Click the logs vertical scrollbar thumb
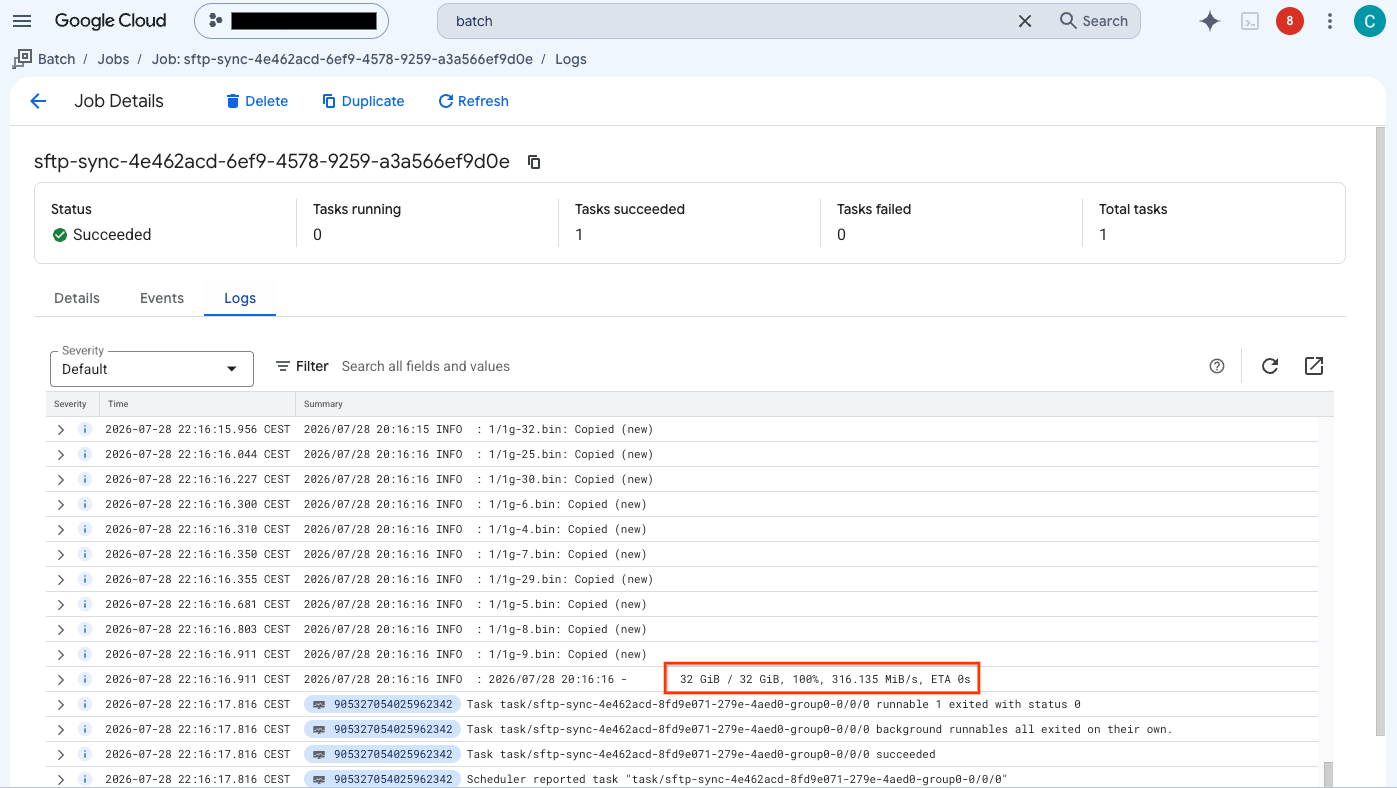The height and width of the screenshot is (788, 1397). [1329, 774]
